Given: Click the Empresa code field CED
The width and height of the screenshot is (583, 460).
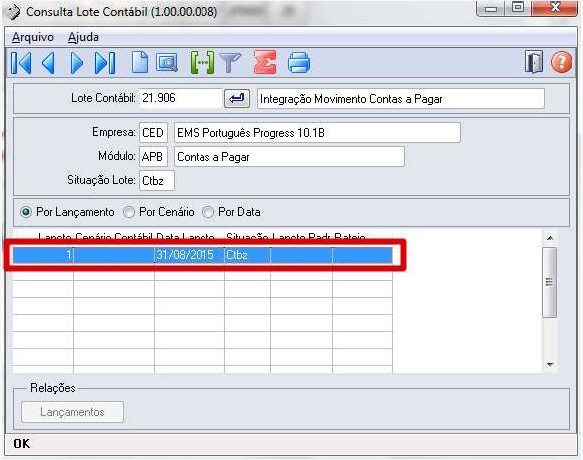Looking at the screenshot, I should (153, 132).
